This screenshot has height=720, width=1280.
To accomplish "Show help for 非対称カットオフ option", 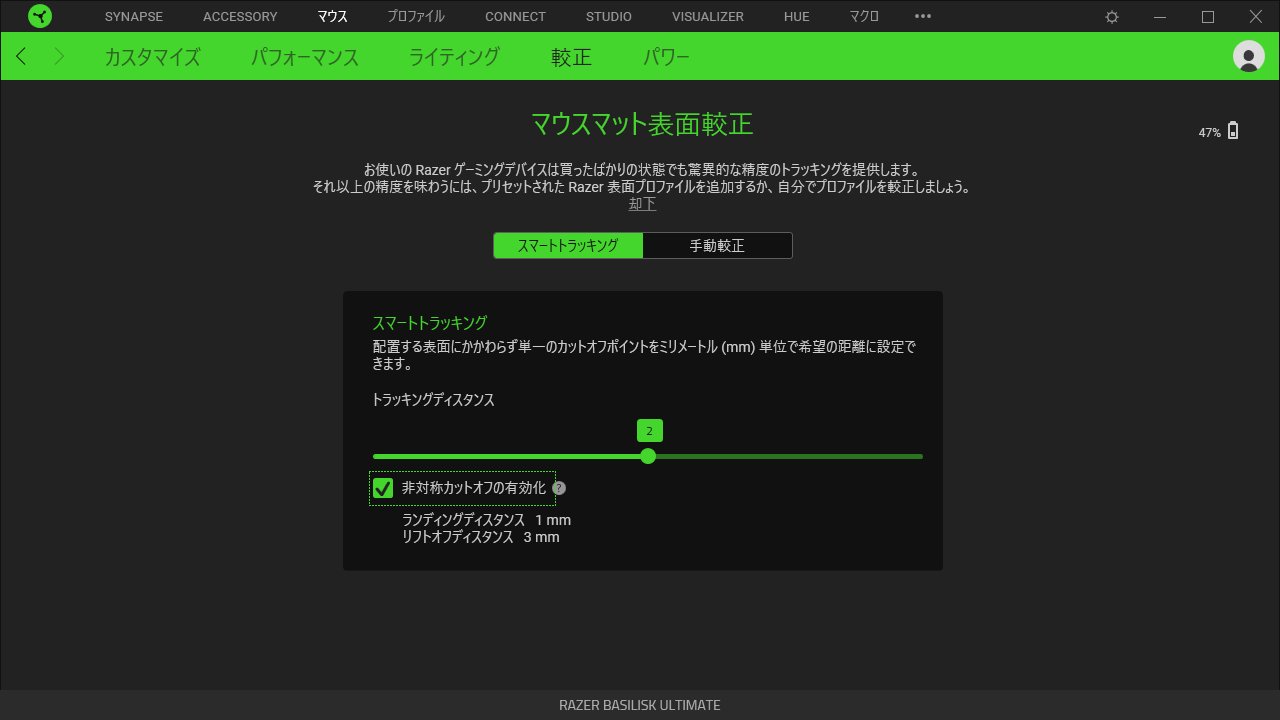I will pos(559,488).
